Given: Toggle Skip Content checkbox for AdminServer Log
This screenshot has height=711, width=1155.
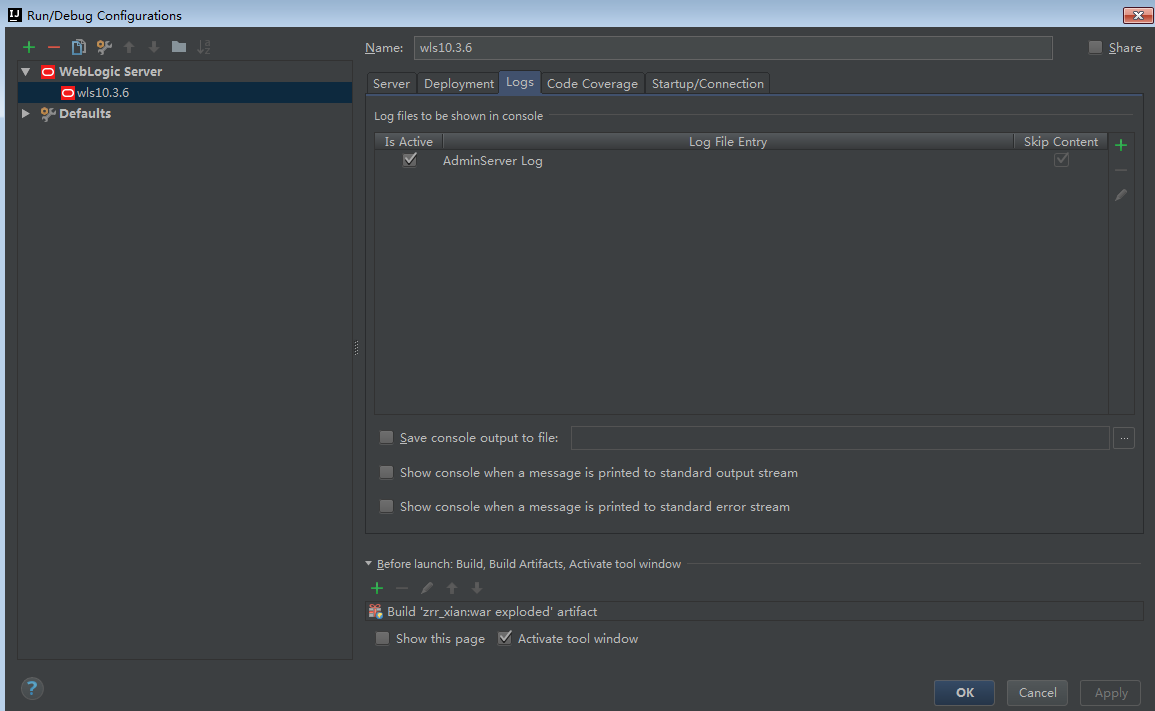Looking at the screenshot, I should 1061,160.
